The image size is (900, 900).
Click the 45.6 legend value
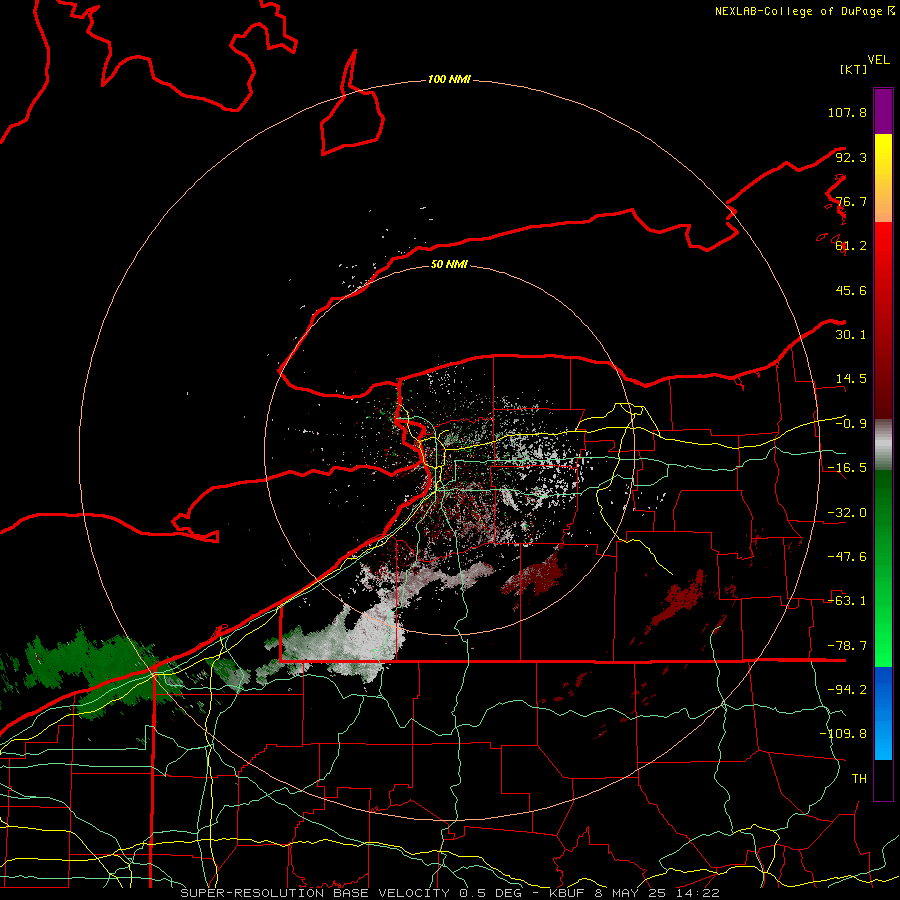click(851, 290)
